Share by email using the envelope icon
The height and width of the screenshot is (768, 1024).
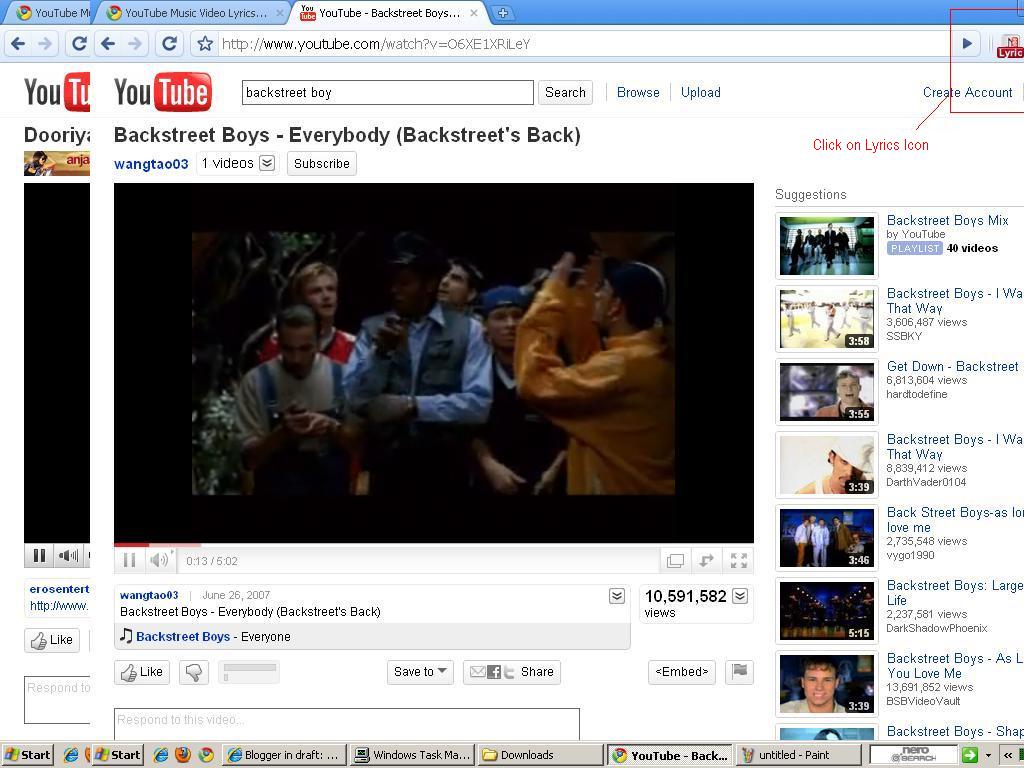pyautogui.click(x=477, y=671)
